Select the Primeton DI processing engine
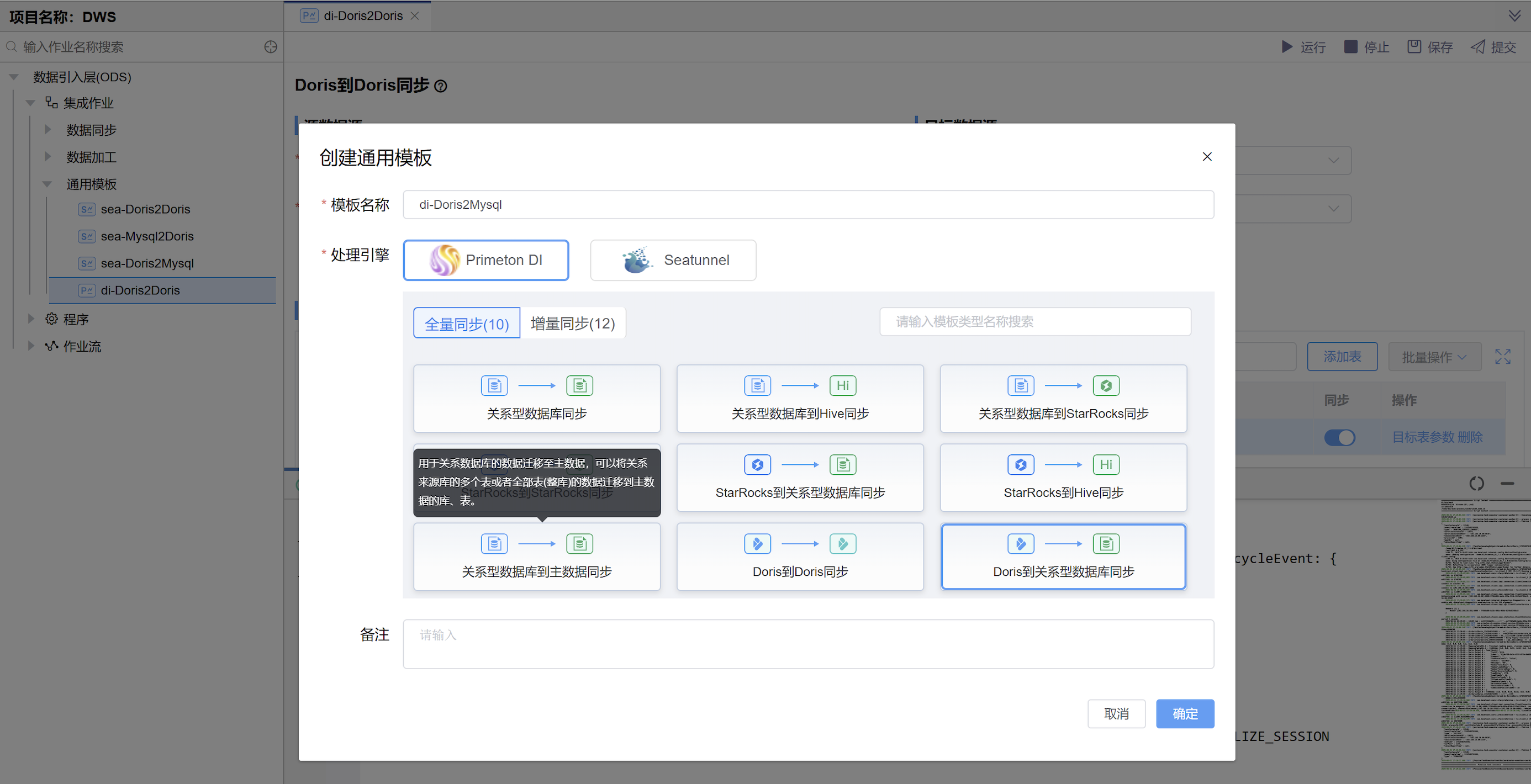Screen dimensions: 1531x784 [485, 259]
